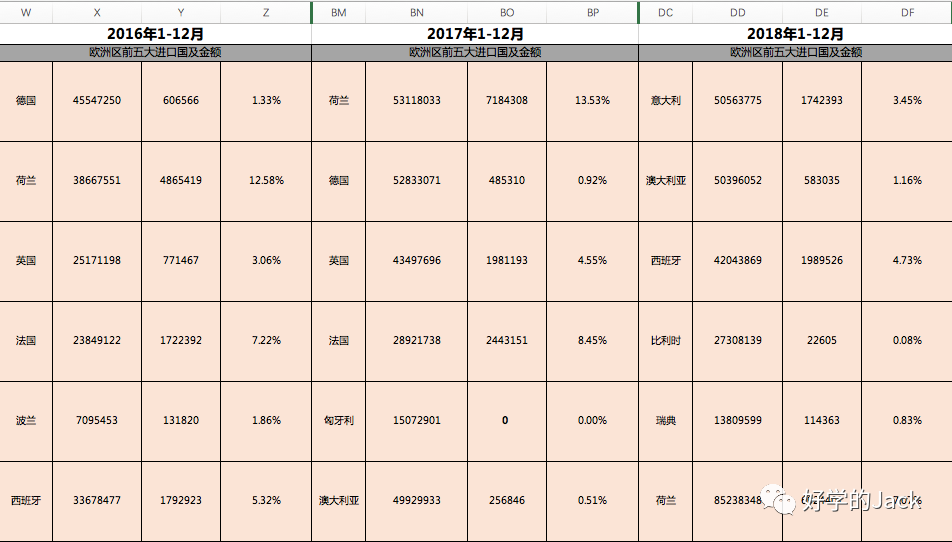Select the cell with value 23849122
The width and height of the screenshot is (952, 542).
pyautogui.click(x=97, y=341)
